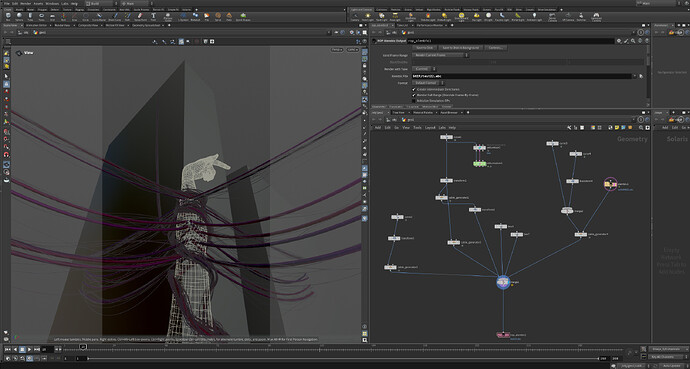
Task: Click the timeline play forward button
Action: coord(29,349)
